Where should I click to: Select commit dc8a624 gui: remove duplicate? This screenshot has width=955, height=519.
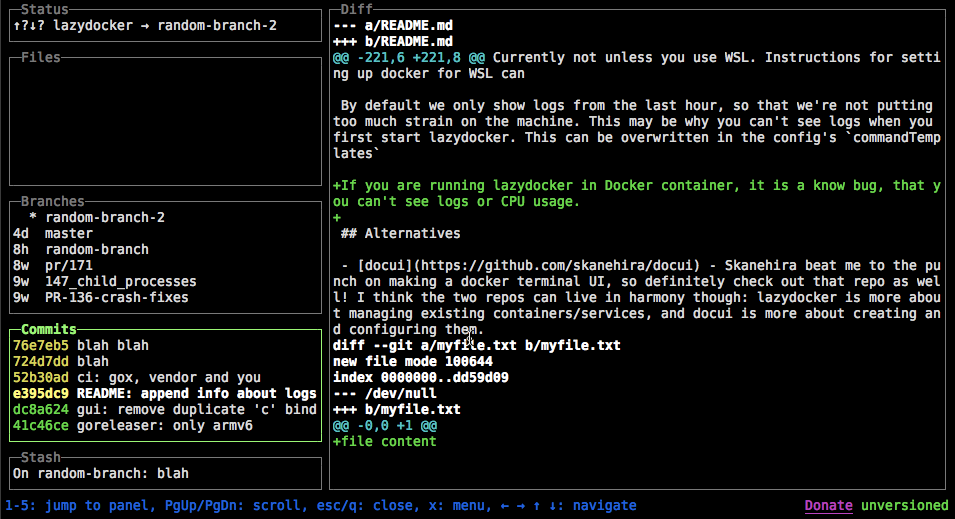coord(165,409)
